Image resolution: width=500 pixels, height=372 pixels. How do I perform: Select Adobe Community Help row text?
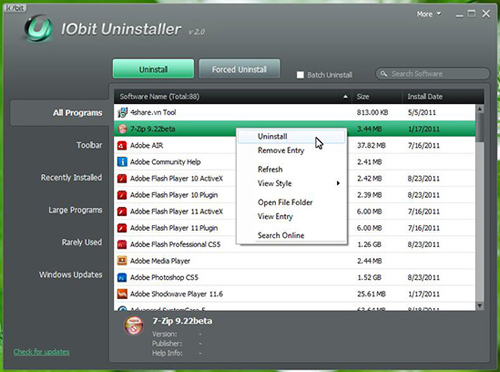click(165, 162)
